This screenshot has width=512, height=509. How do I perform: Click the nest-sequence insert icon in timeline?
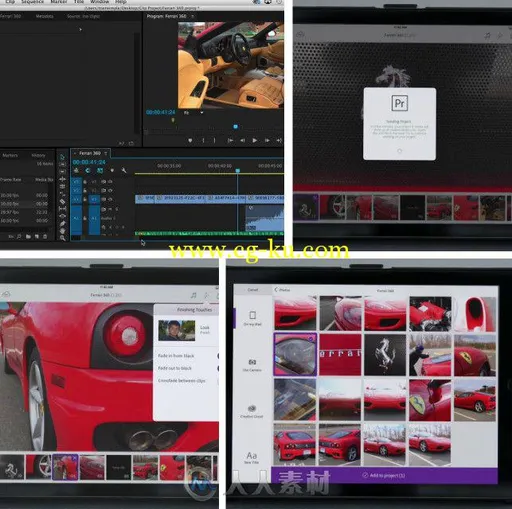tap(76, 170)
